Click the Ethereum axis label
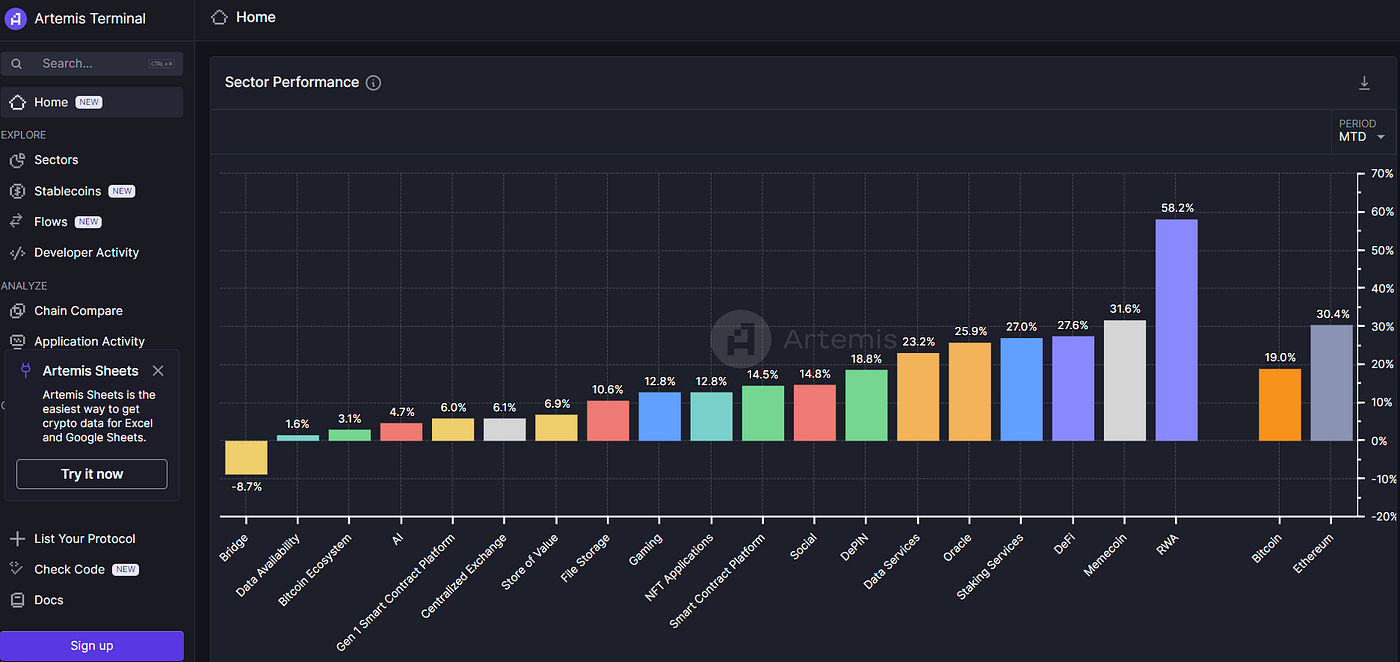 pyautogui.click(x=1315, y=552)
